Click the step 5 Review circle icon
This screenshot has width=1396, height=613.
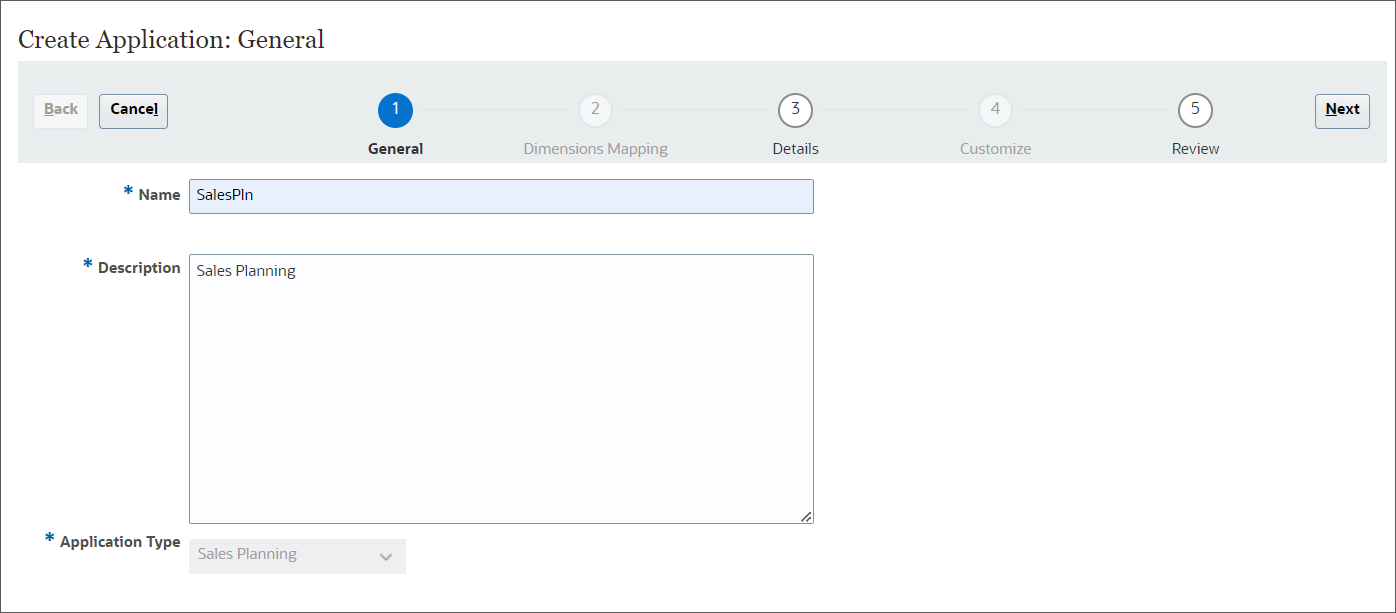(x=1195, y=110)
